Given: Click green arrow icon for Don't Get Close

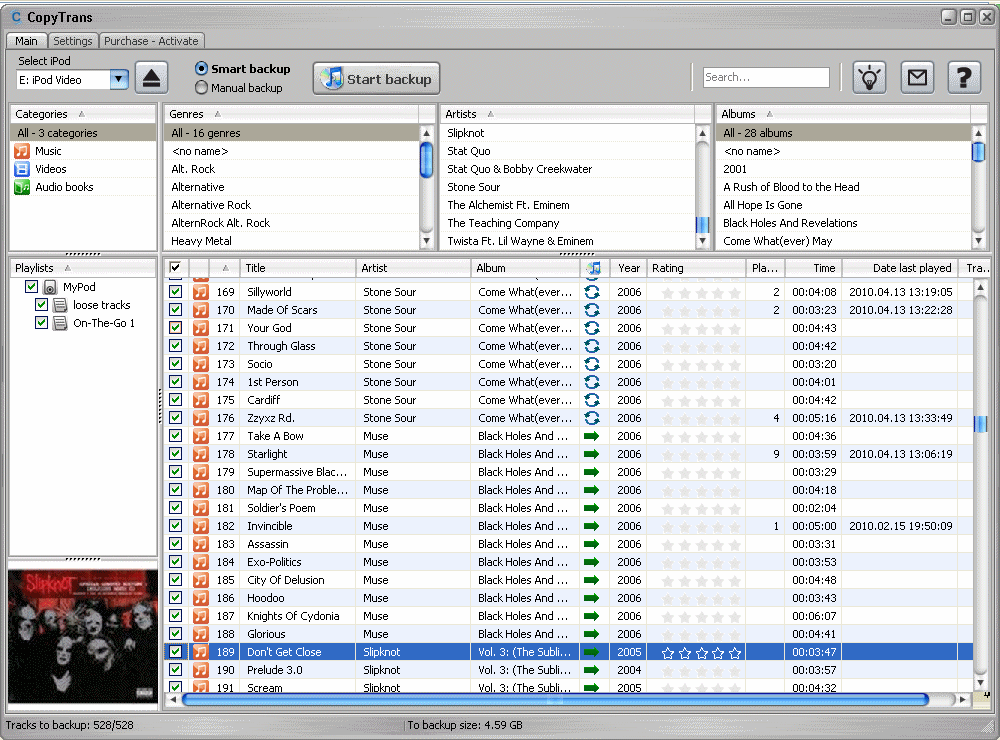Looking at the screenshot, I should pos(592,652).
